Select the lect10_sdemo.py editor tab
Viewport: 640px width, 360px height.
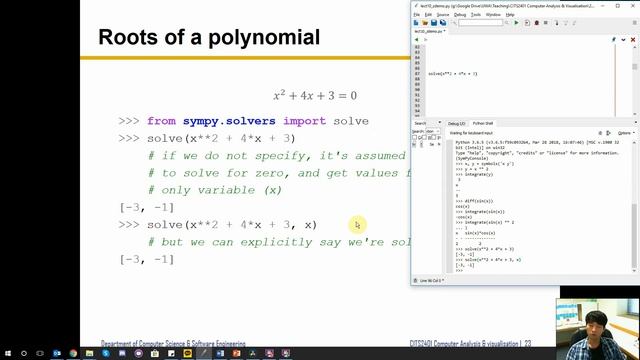coord(429,31)
